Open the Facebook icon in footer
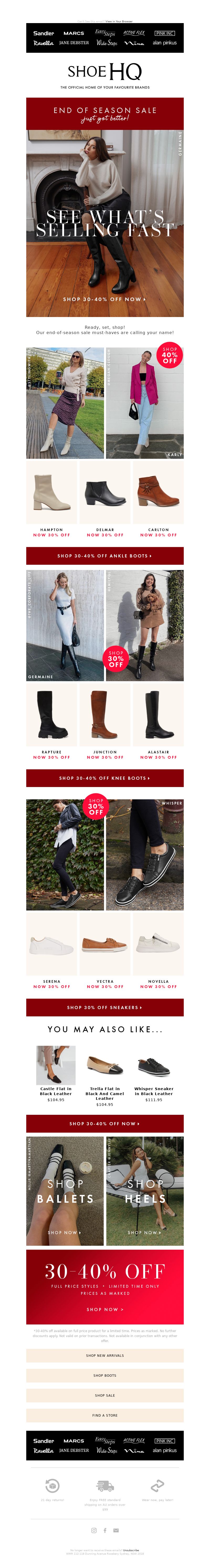Viewport: 210px width, 1568px height. (x=105, y=1530)
